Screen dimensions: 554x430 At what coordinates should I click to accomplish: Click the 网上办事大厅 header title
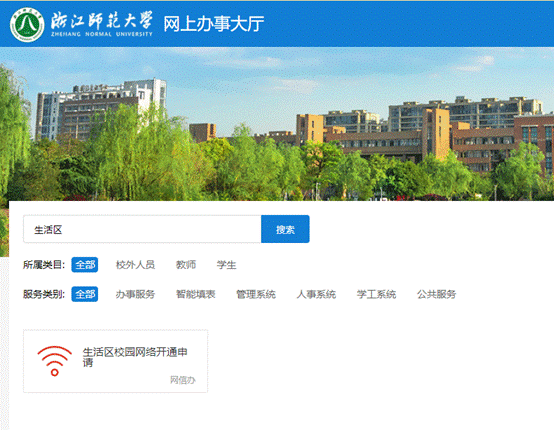(x=213, y=24)
